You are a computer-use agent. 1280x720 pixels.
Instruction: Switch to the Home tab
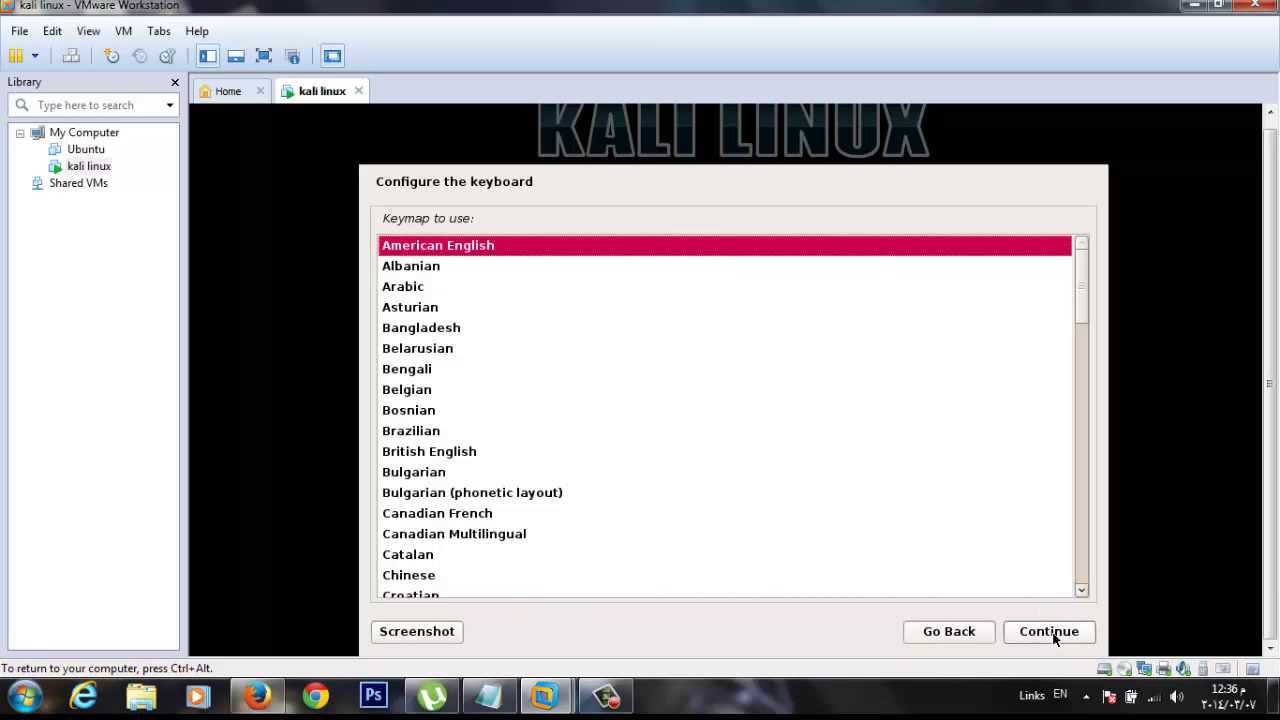tap(228, 91)
